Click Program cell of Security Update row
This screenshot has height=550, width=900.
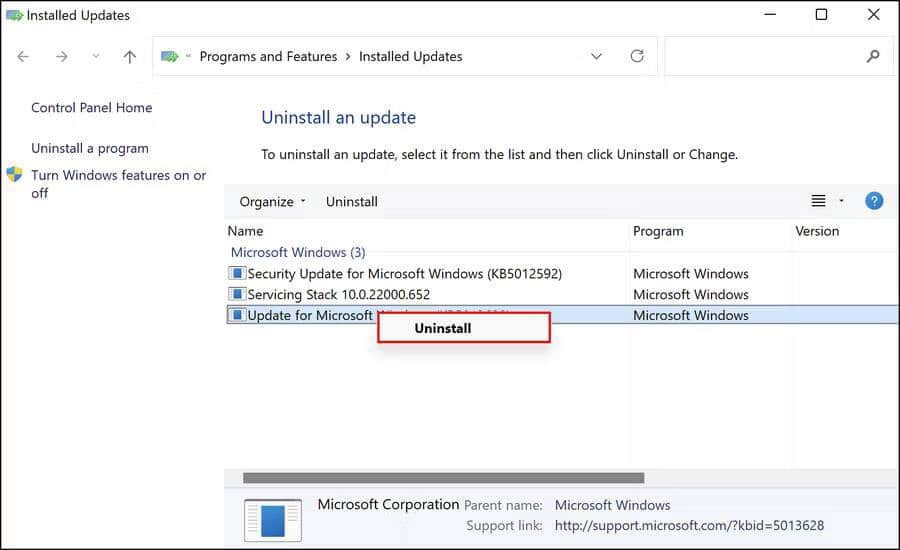(x=690, y=273)
